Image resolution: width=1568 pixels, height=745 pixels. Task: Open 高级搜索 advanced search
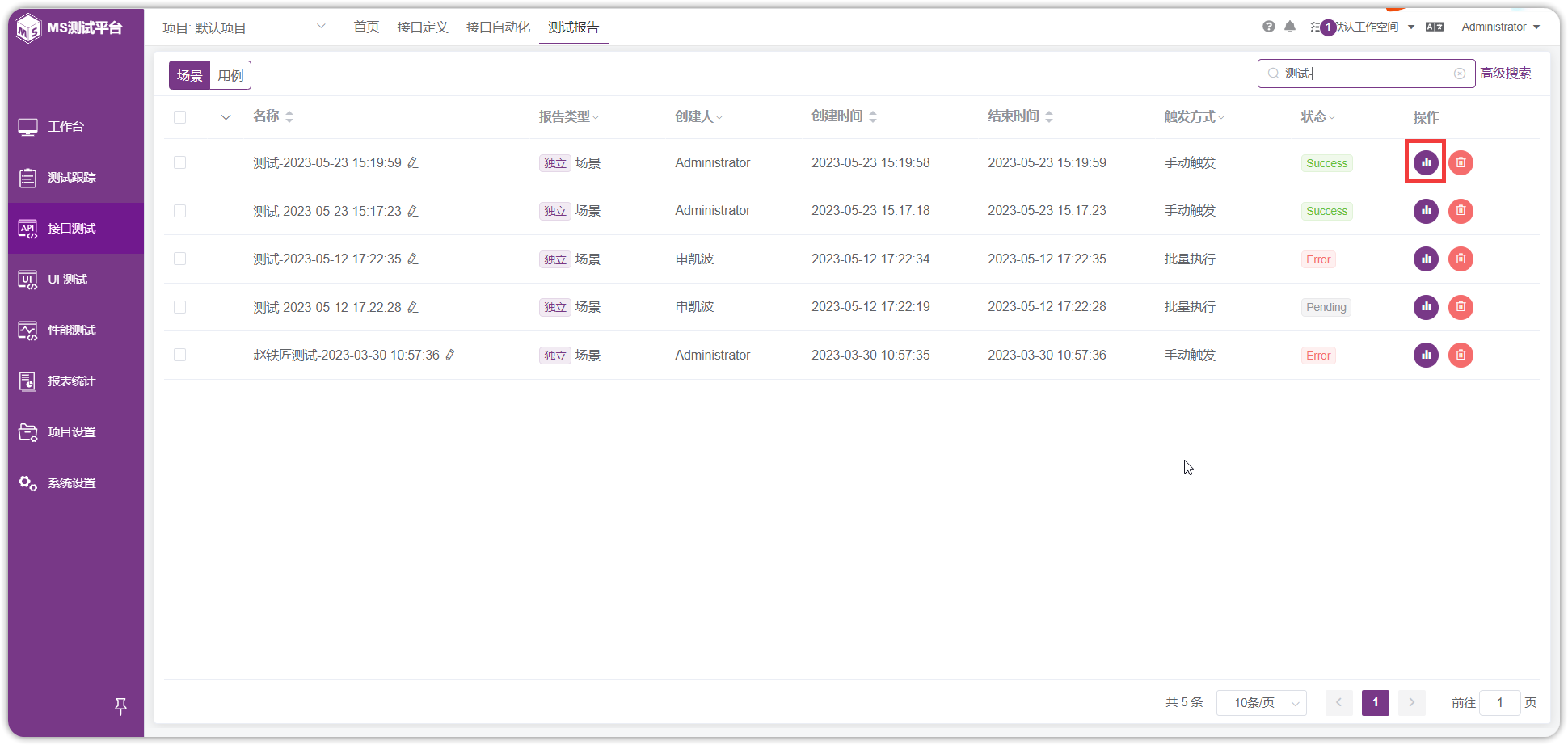pyautogui.click(x=1506, y=74)
